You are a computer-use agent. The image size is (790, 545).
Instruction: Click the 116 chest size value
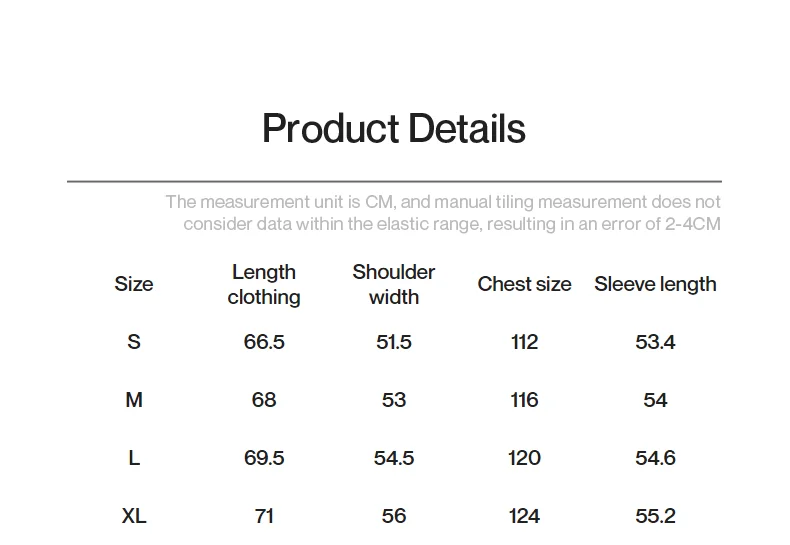524,400
